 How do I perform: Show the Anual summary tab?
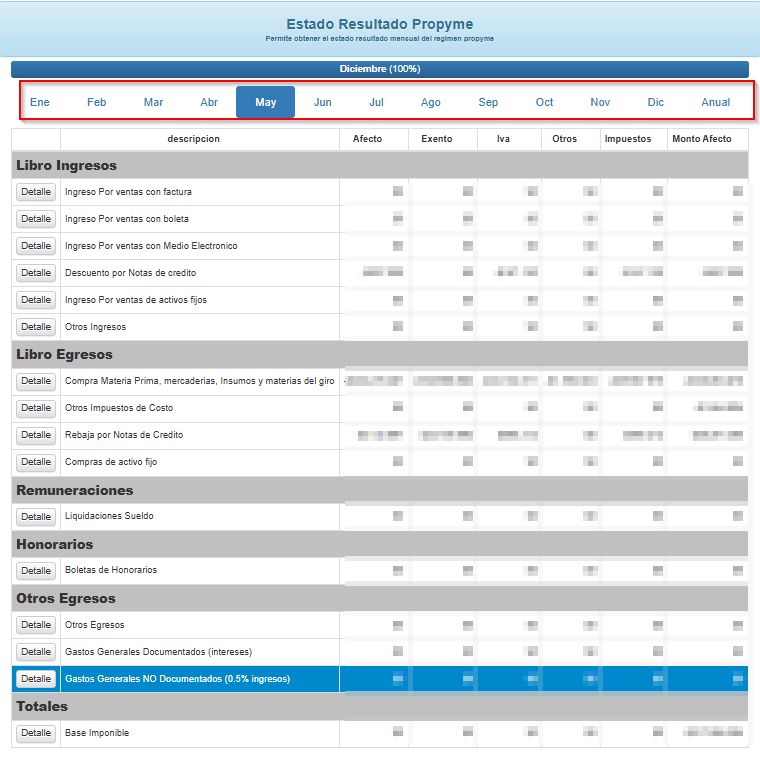[x=715, y=102]
